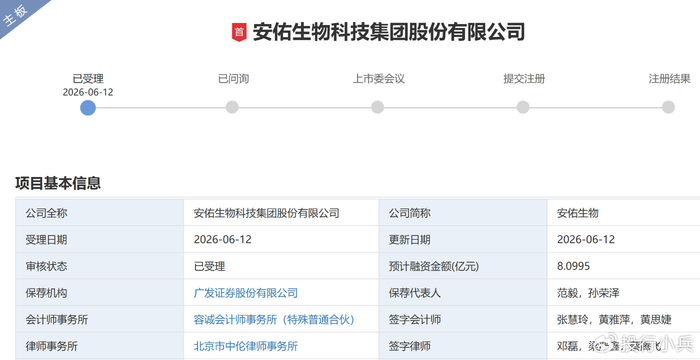Click the 受理日期 label cell
This screenshot has height=360, width=700.
100,239
